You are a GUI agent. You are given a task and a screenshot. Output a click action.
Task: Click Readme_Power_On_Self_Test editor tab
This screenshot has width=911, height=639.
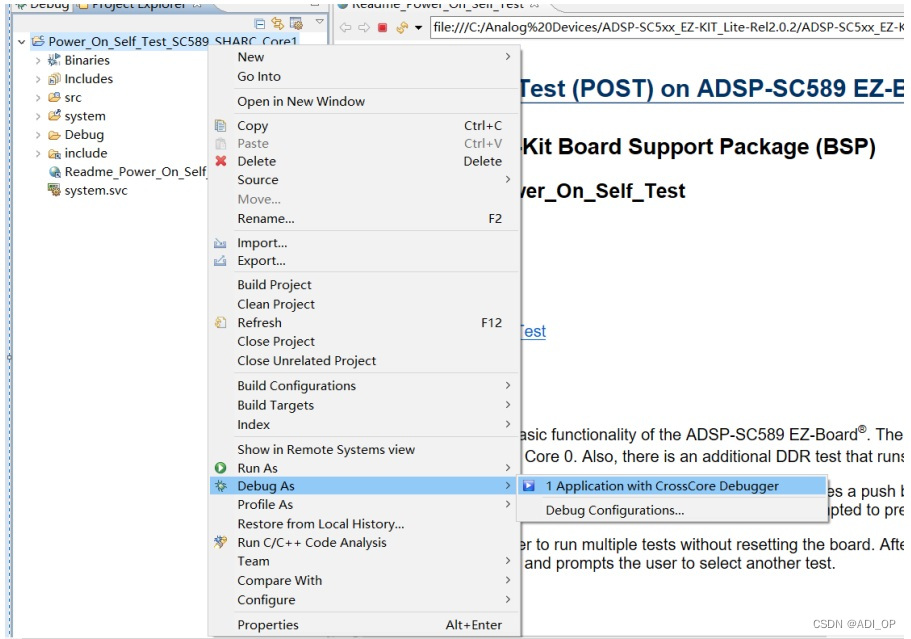[x=439, y=5]
